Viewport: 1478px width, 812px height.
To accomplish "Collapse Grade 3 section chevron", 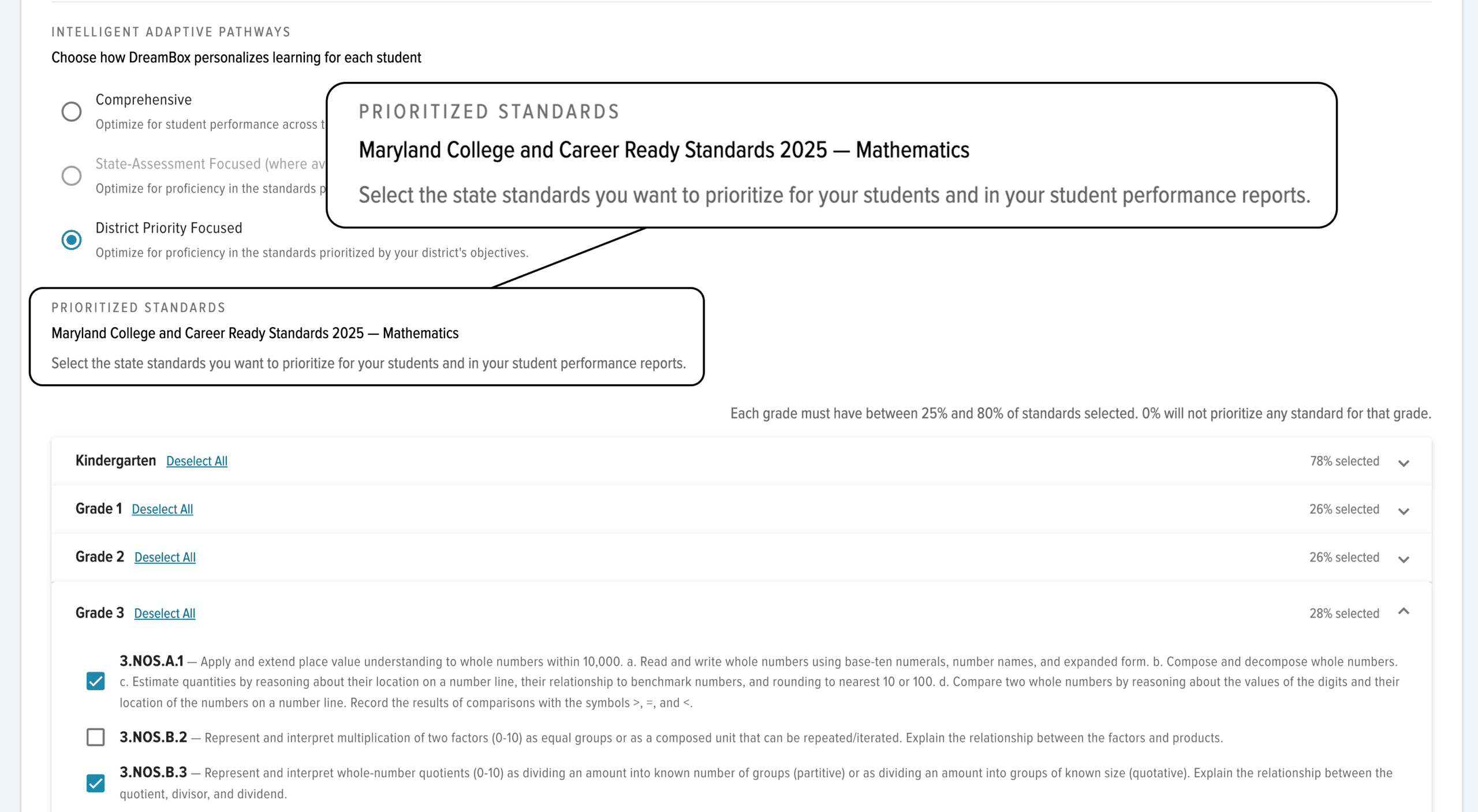I will (1404, 612).
